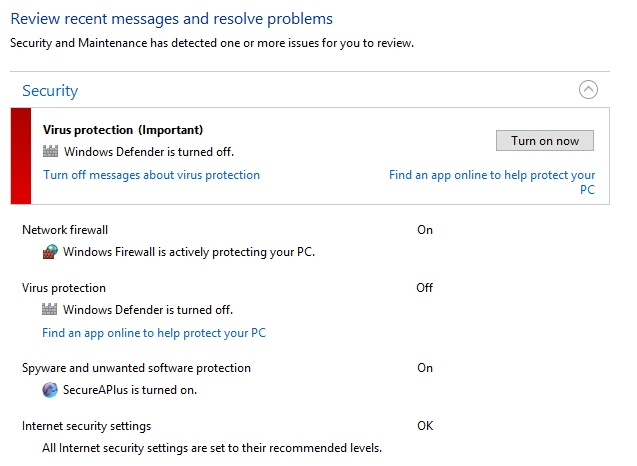The height and width of the screenshot is (466, 637).
Task: Select the Security section heading
Action: pyautogui.click(x=50, y=91)
